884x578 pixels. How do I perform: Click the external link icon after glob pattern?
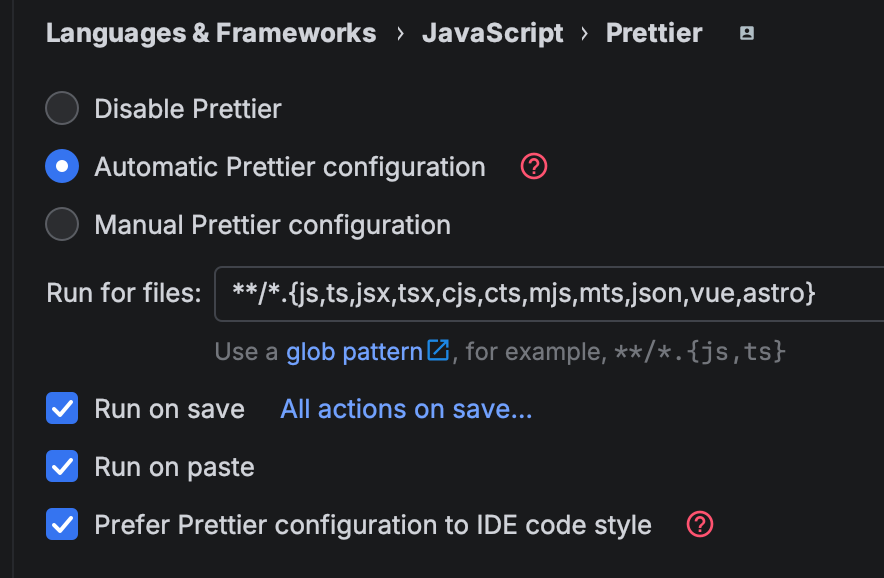pos(438,350)
